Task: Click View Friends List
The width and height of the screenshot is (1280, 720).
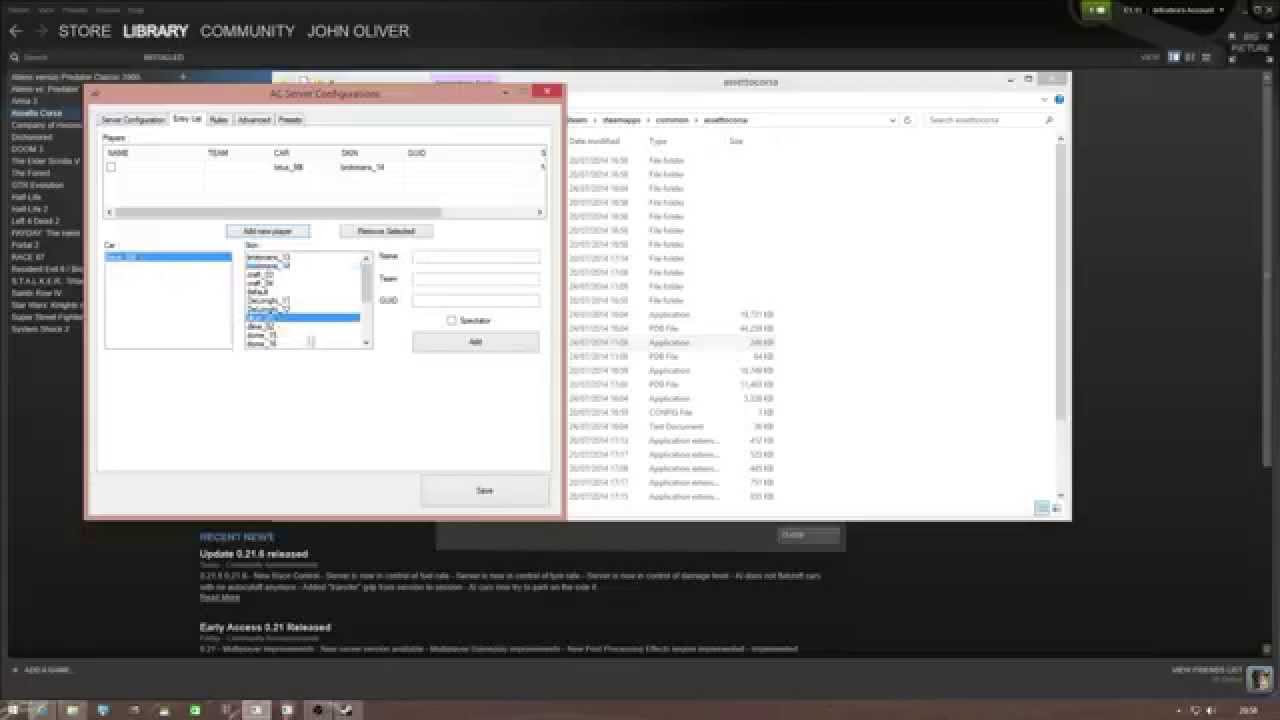Action: (x=1207, y=670)
